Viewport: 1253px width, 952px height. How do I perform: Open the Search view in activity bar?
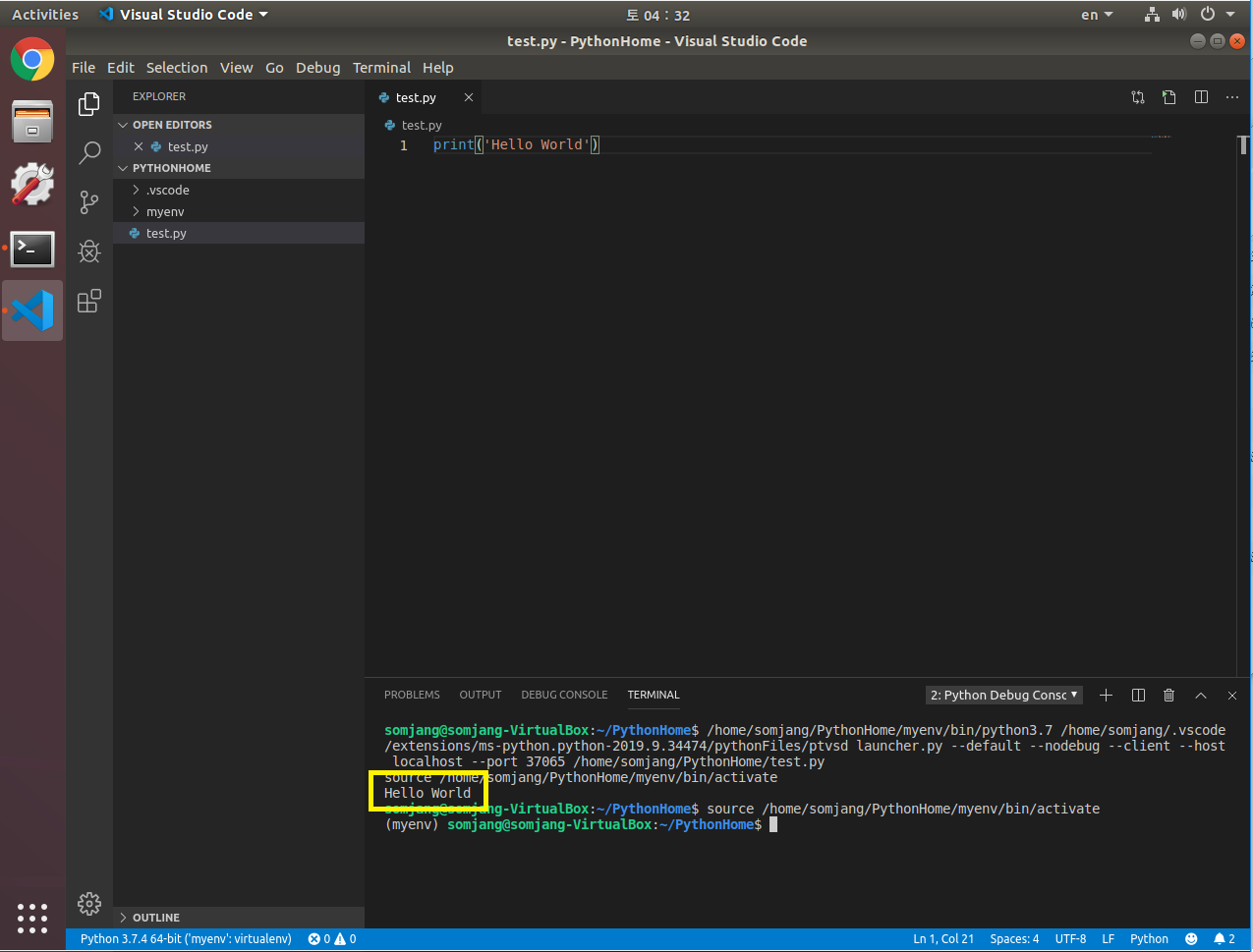pyautogui.click(x=89, y=152)
